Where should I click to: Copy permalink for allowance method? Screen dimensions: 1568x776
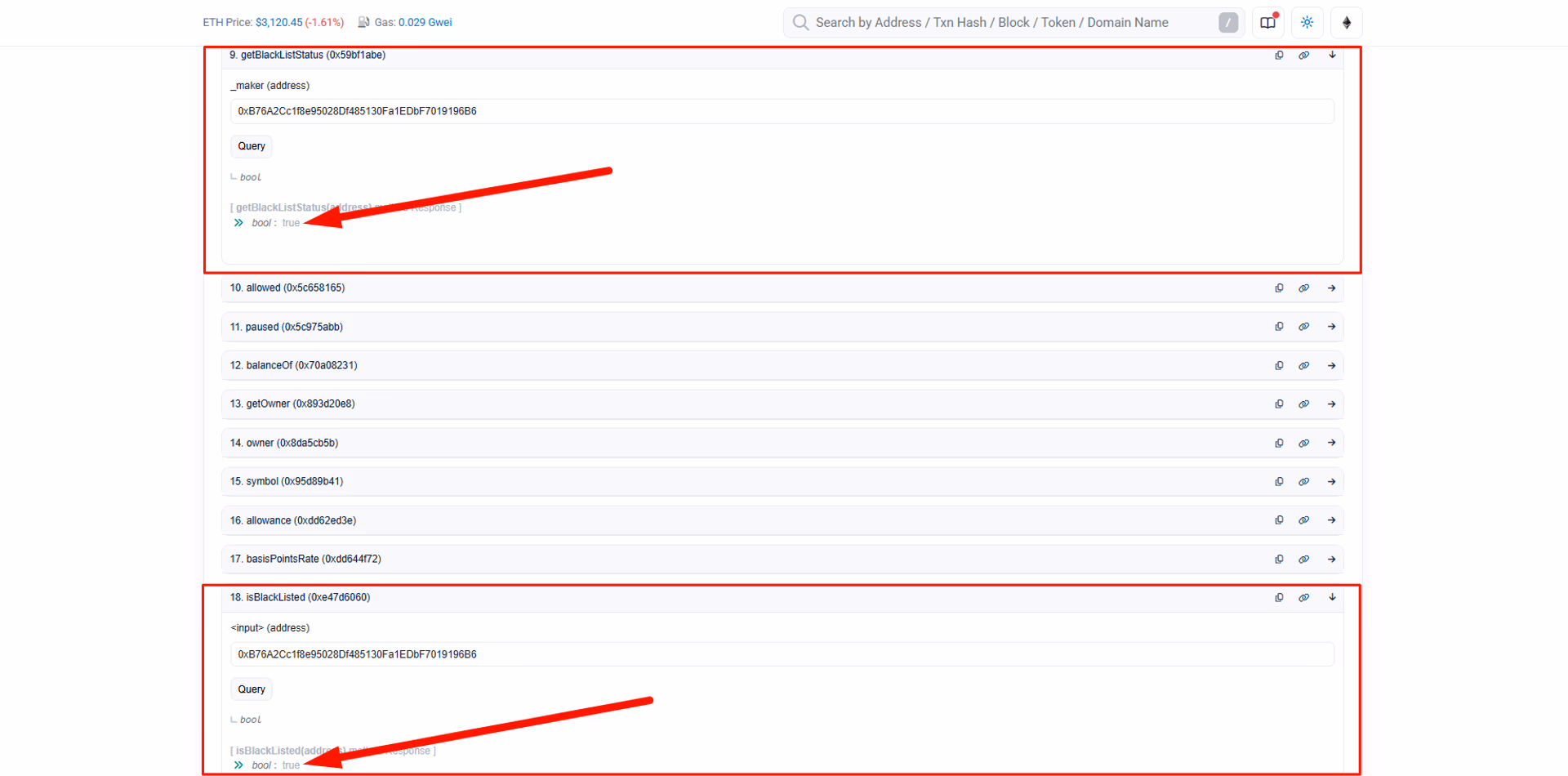1304,520
